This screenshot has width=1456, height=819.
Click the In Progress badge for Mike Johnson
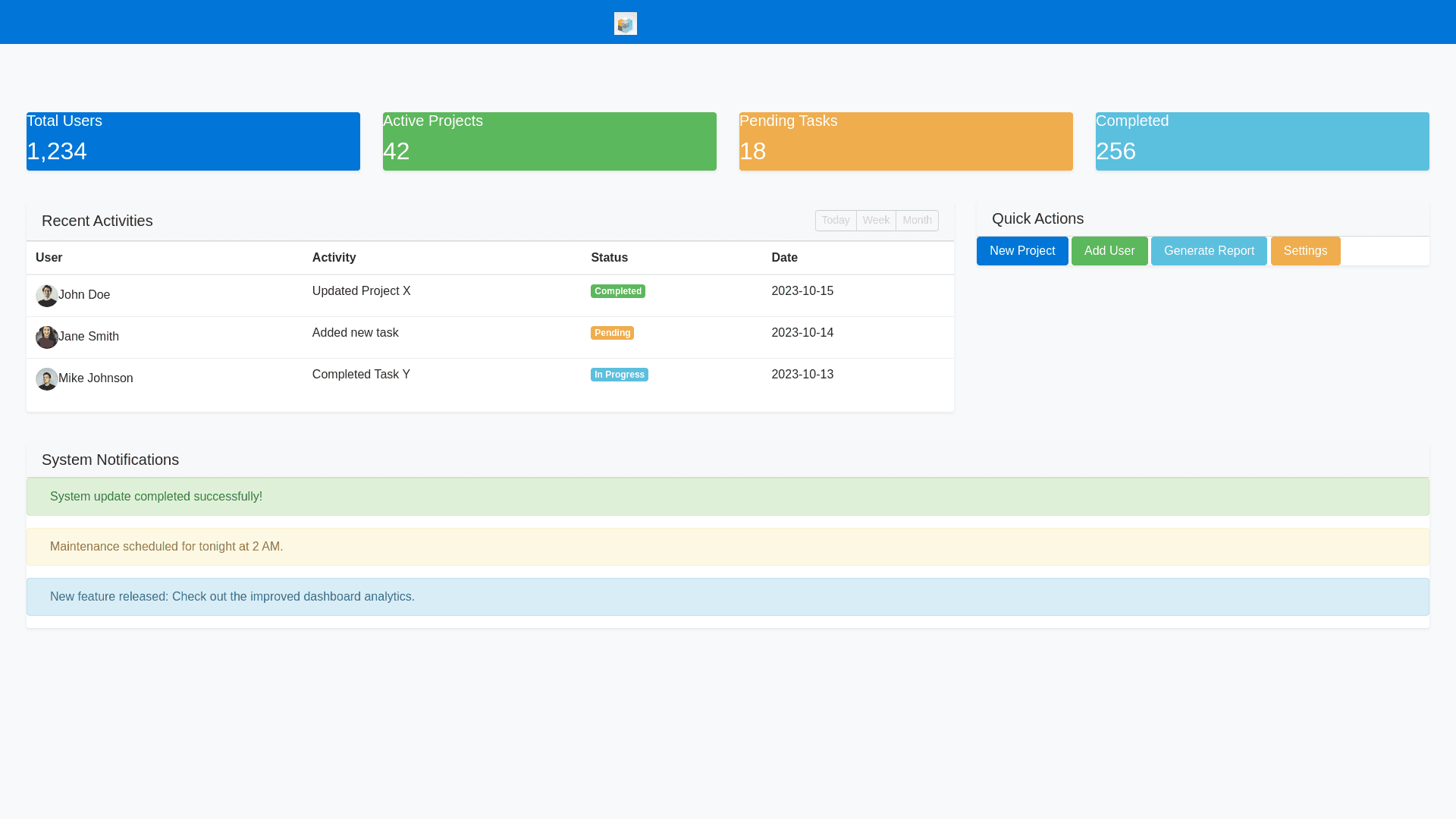point(619,374)
